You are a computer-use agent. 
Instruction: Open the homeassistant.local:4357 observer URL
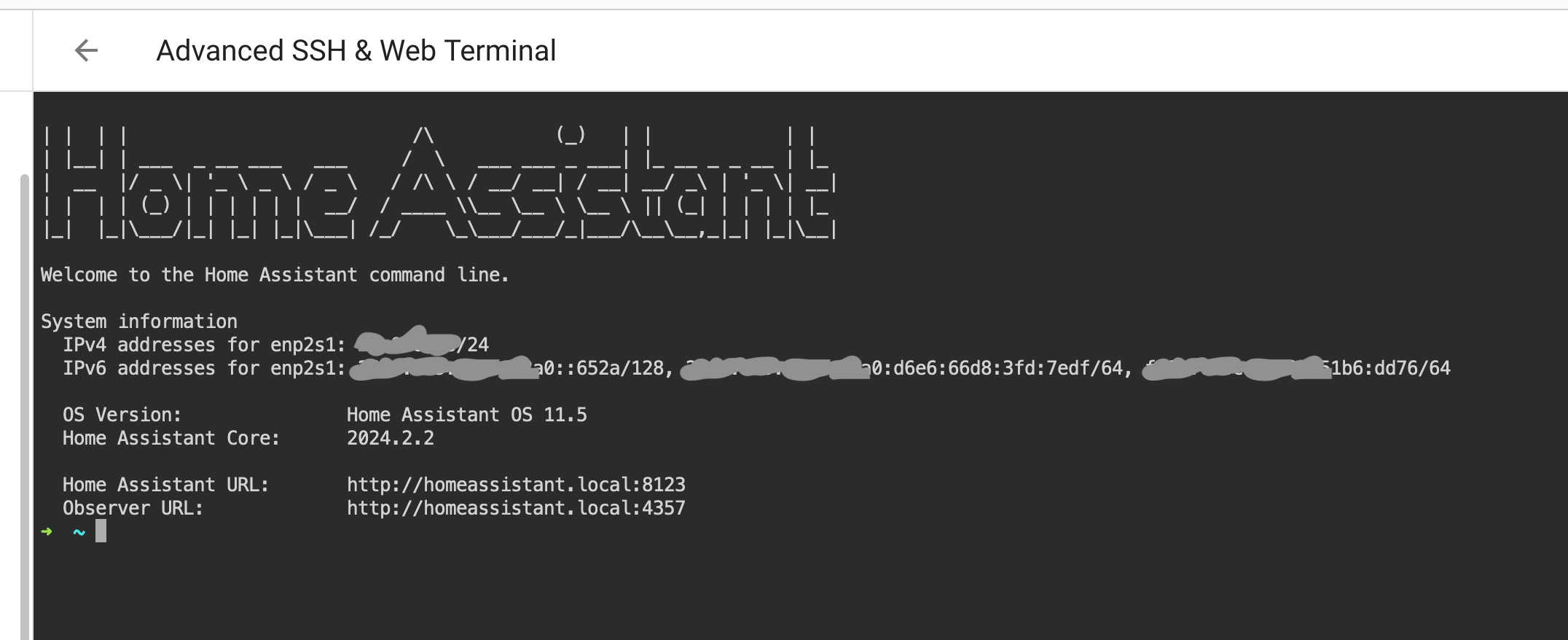tap(516, 508)
